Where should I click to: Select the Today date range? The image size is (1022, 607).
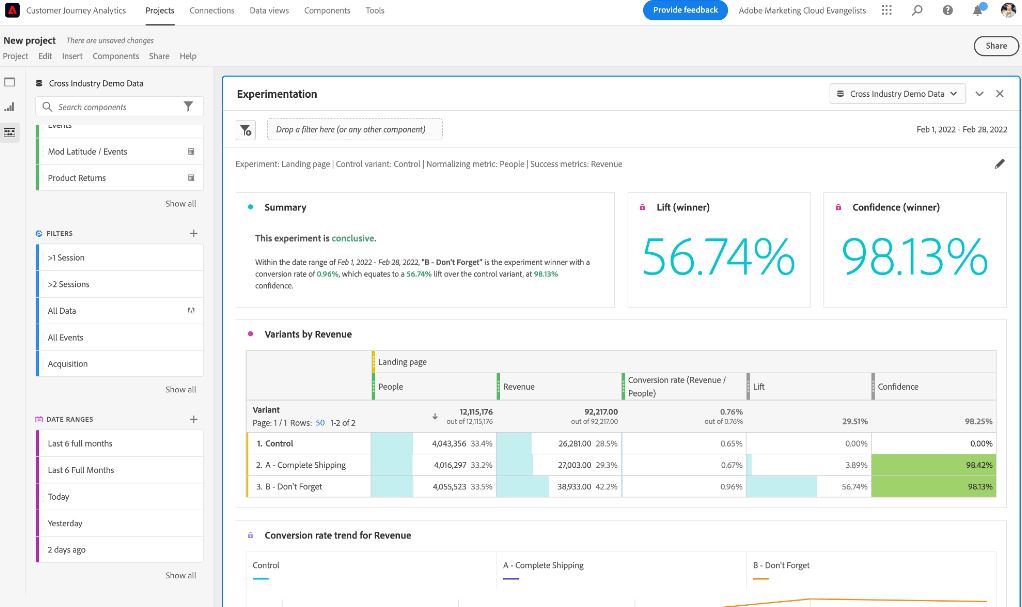120,496
